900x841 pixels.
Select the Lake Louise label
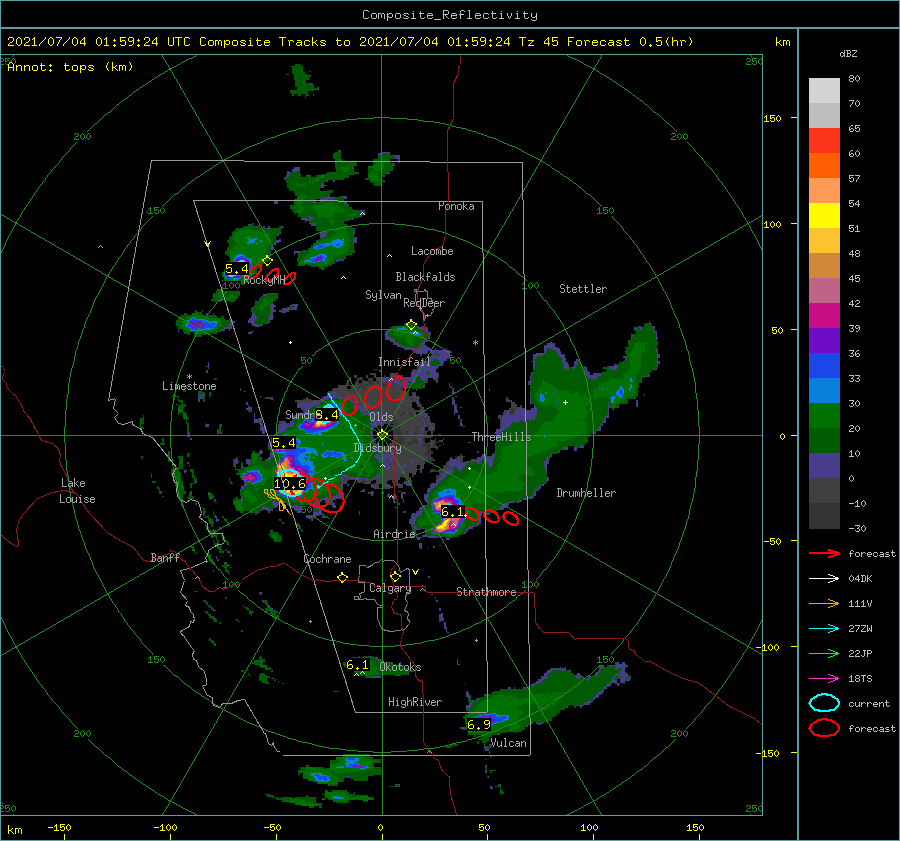tap(77, 491)
